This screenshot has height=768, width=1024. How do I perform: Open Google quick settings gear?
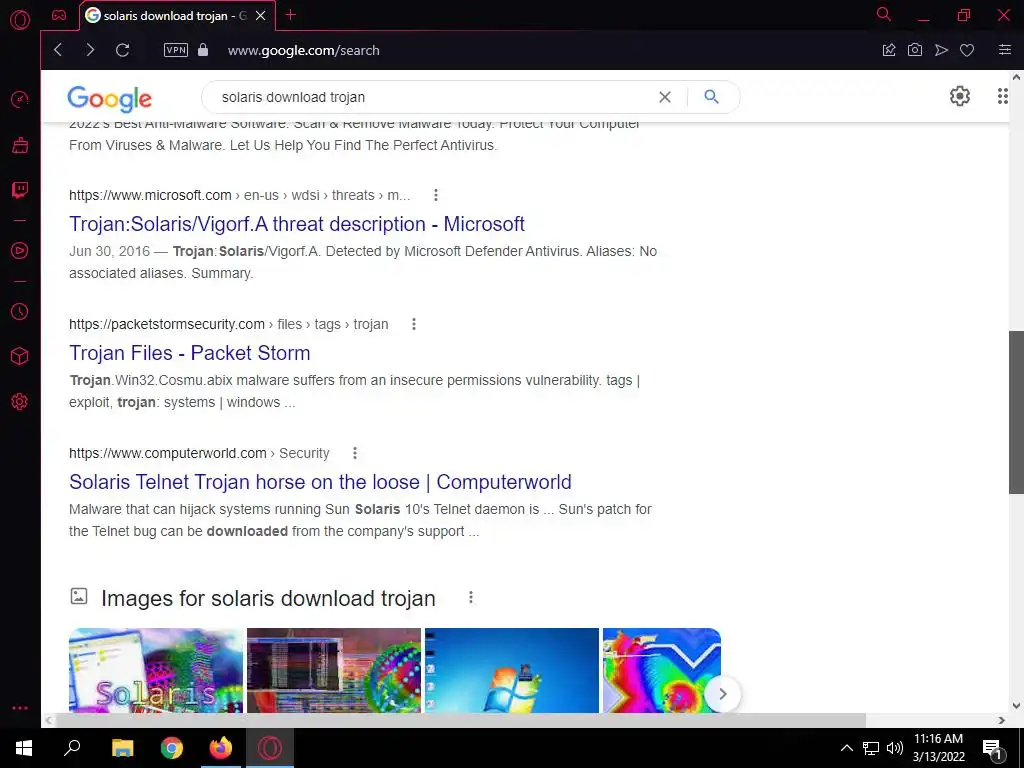tap(959, 97)
